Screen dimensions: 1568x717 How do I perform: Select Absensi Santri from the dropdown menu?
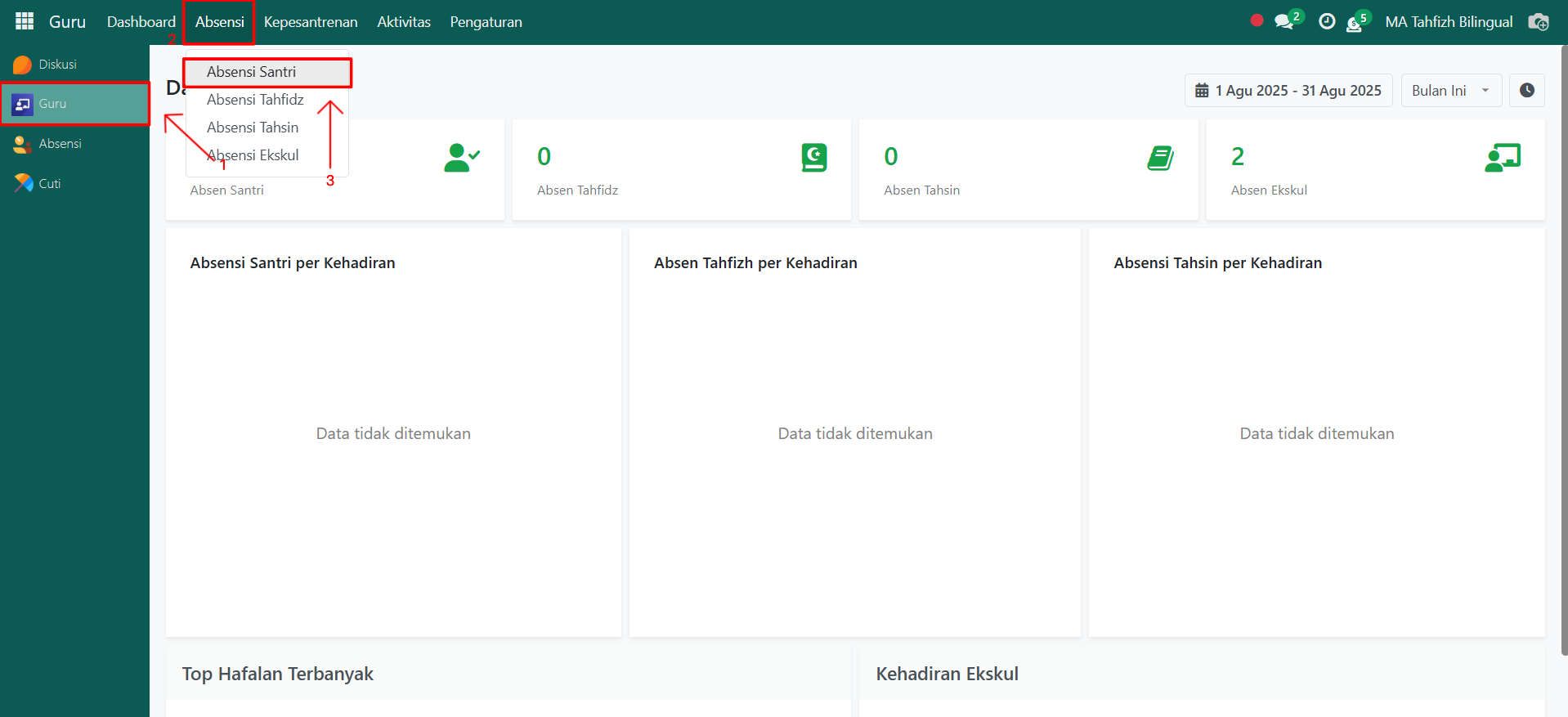pos(251,72)
